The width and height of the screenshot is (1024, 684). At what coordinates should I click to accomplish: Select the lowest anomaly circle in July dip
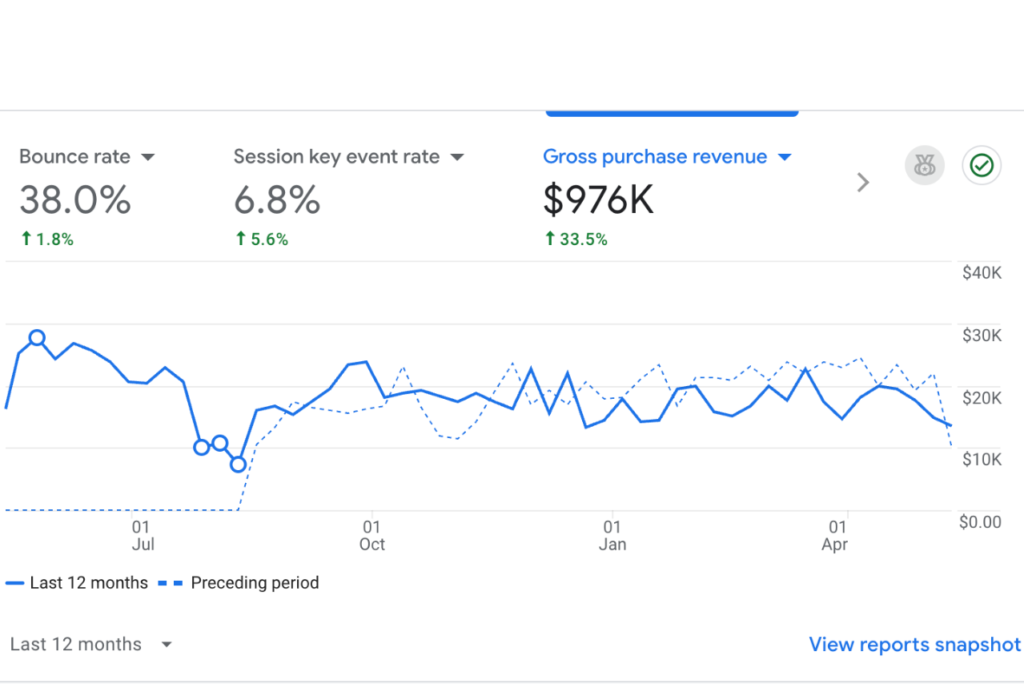[x=238, y=464]
